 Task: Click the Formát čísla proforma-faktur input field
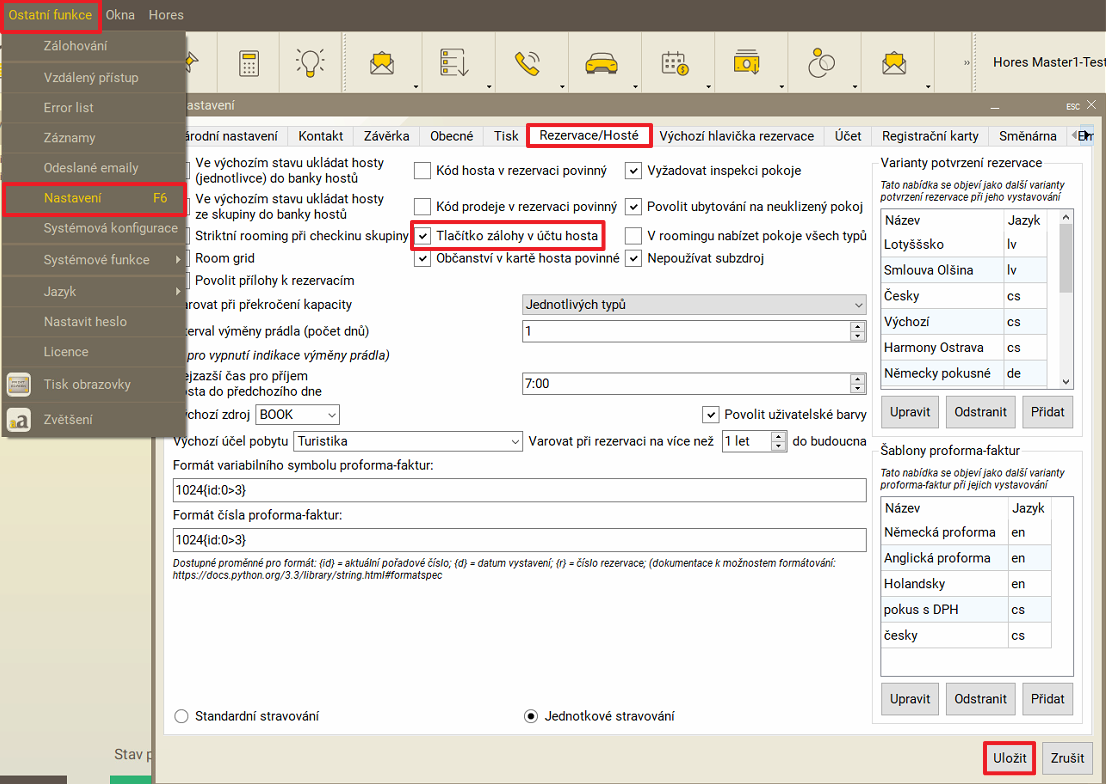point(519,540)
